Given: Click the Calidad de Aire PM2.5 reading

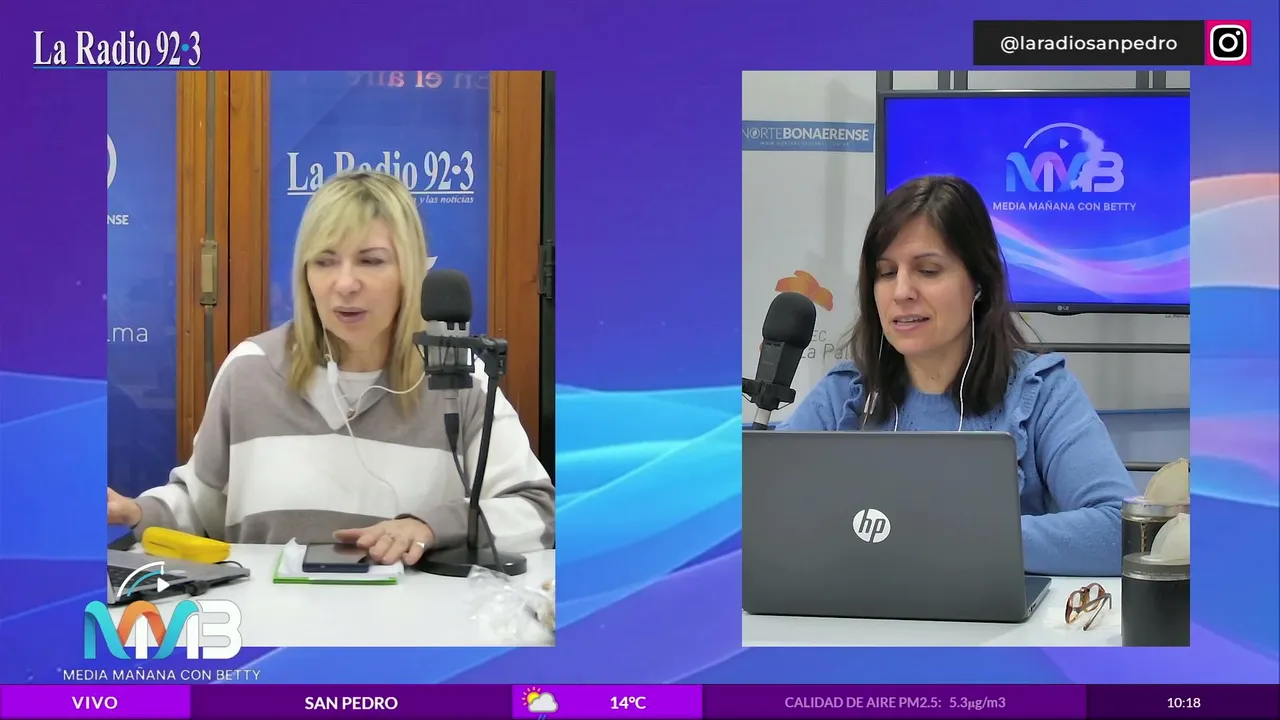Looking at the screenshot, I should coord(895,703).
